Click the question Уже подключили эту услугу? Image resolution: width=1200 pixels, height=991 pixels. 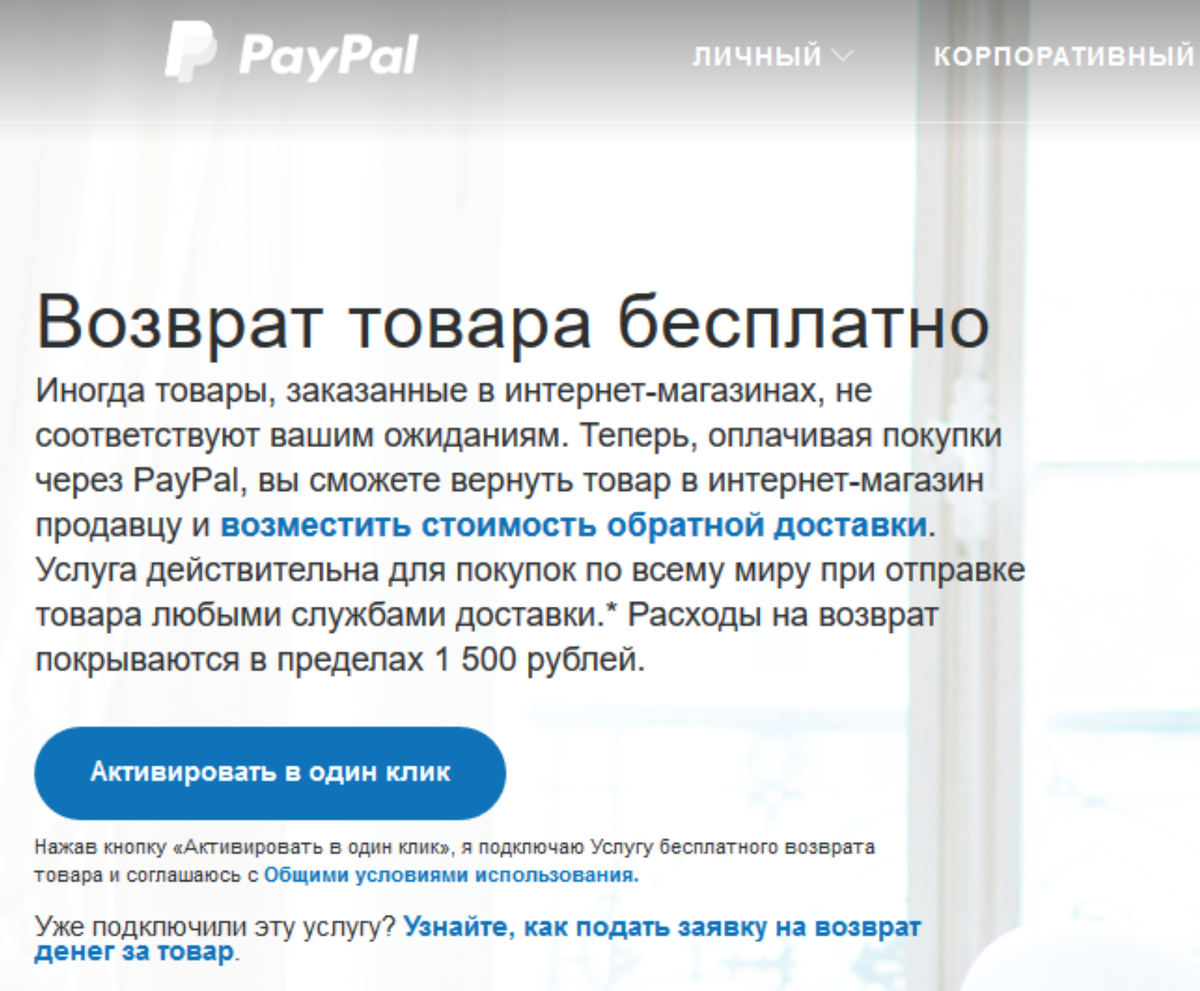tap(216, 927)
